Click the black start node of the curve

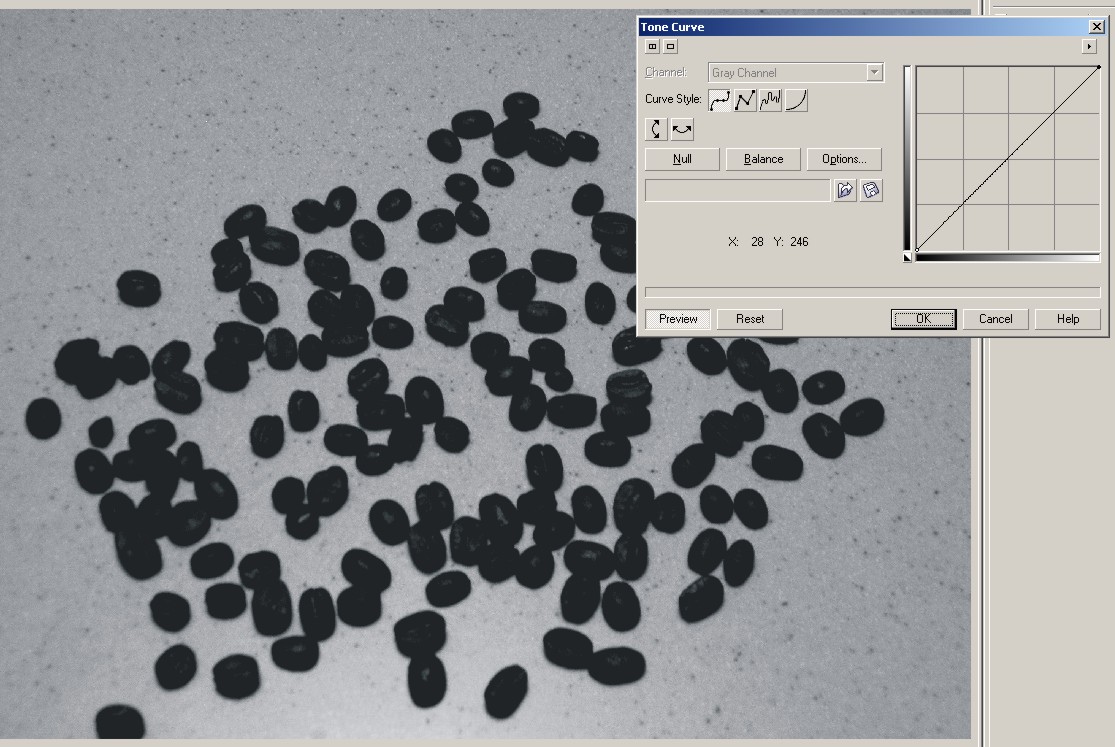(x=917, y=250)
